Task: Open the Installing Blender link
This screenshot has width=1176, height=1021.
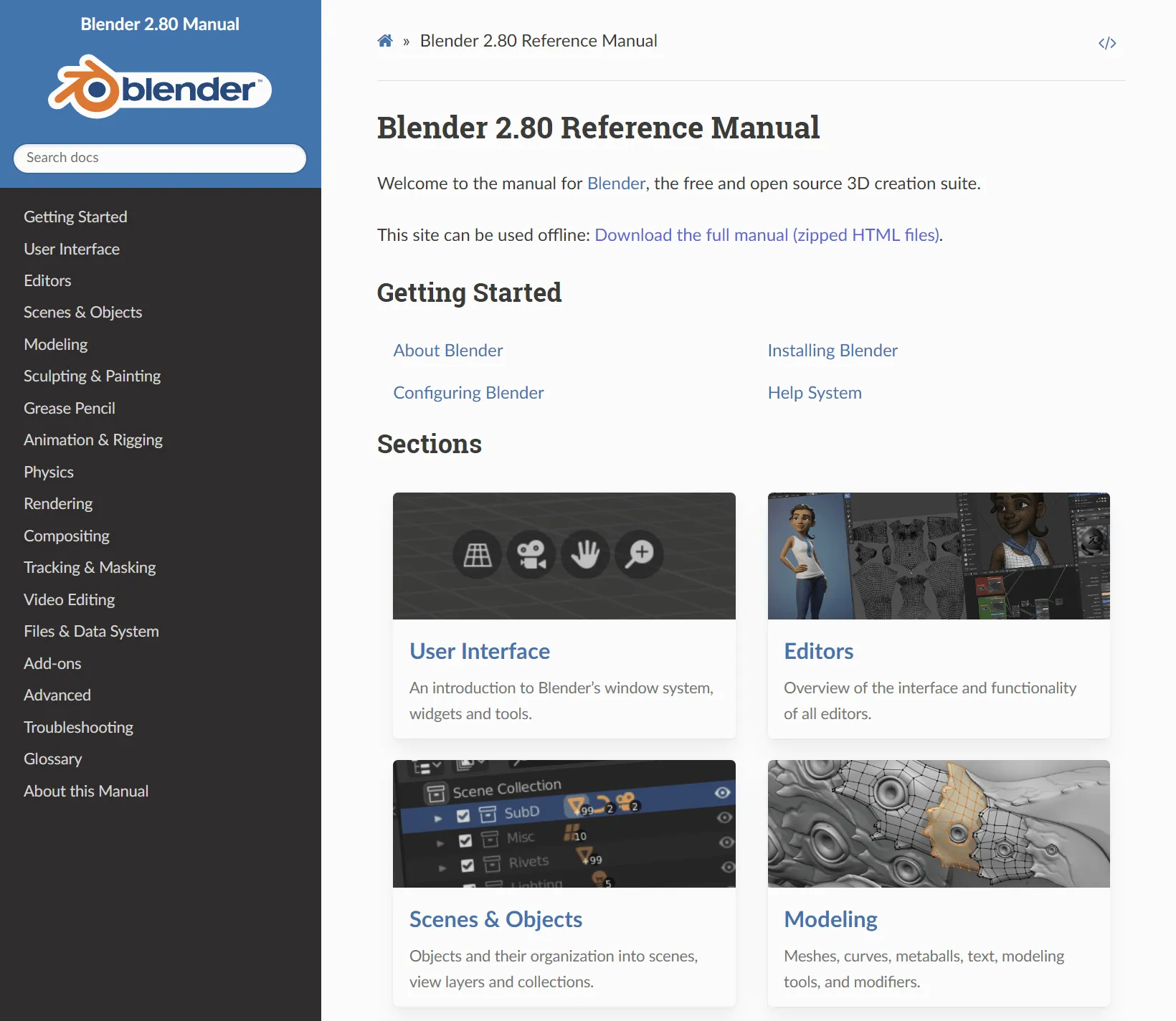Action: (832, 351)
